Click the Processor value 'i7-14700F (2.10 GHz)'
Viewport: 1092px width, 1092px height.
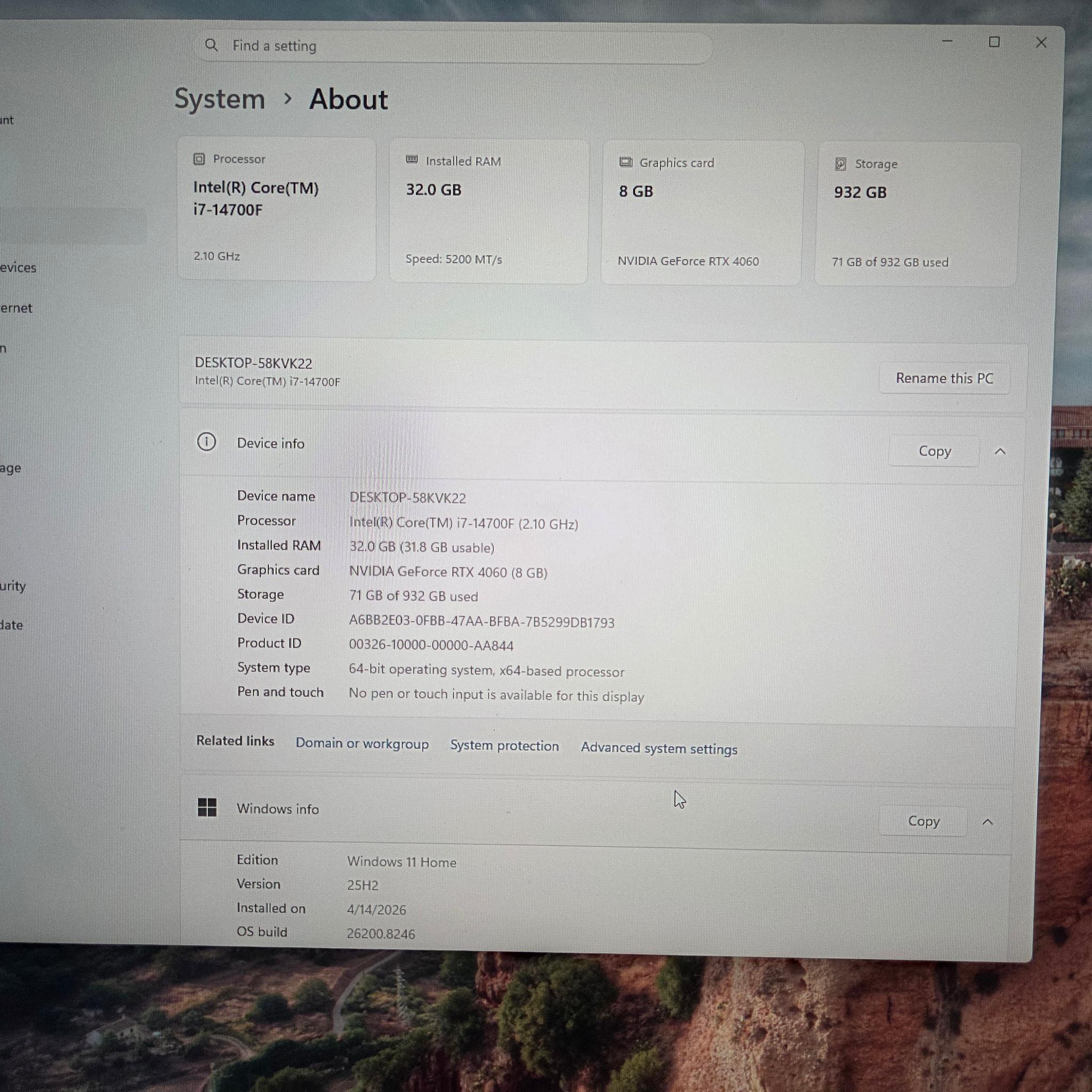(463, 523)
